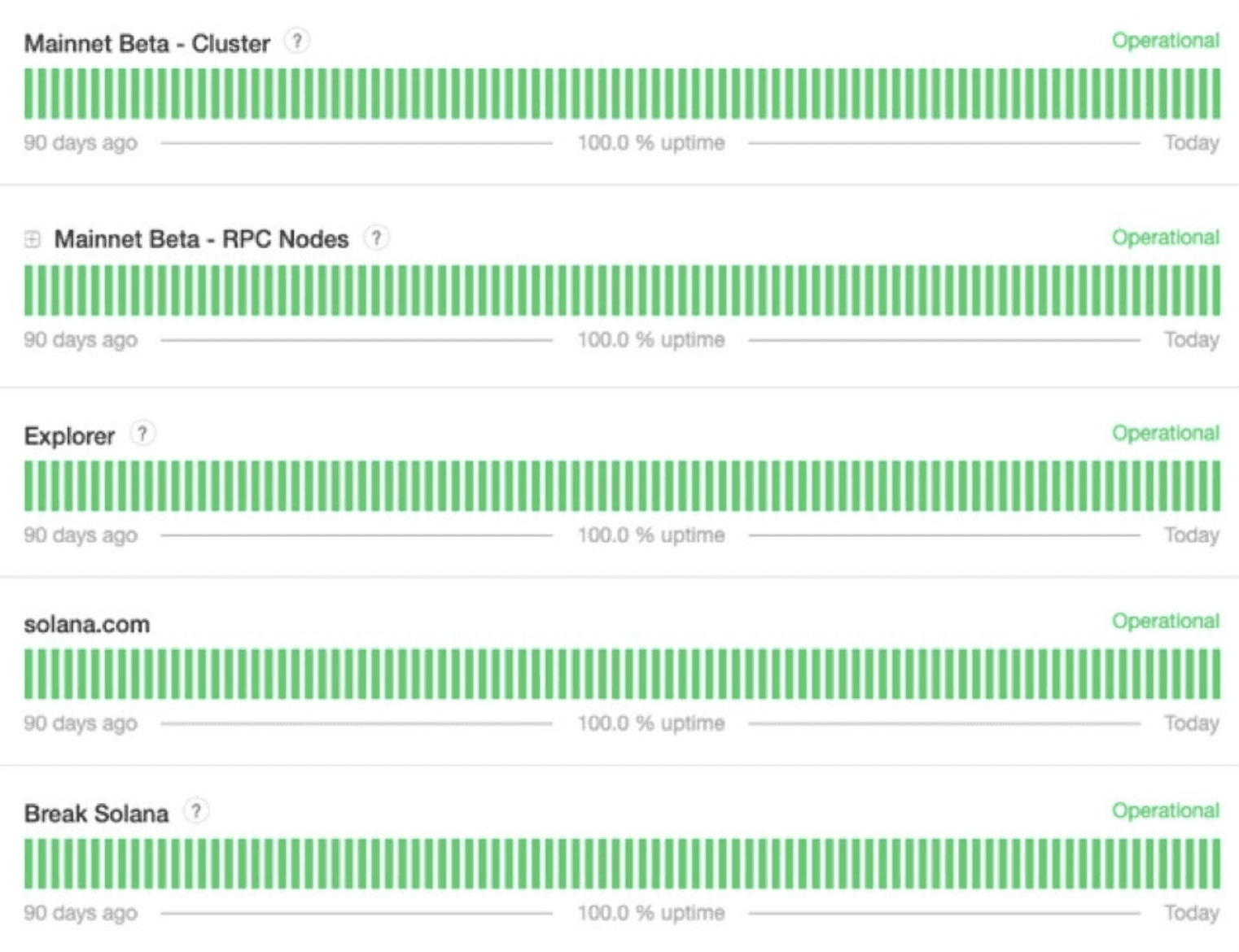Screen dimensions: 1239x952
Task: Click last day bar in RPC Nodes uptime chart
Action: point(1215,290)
